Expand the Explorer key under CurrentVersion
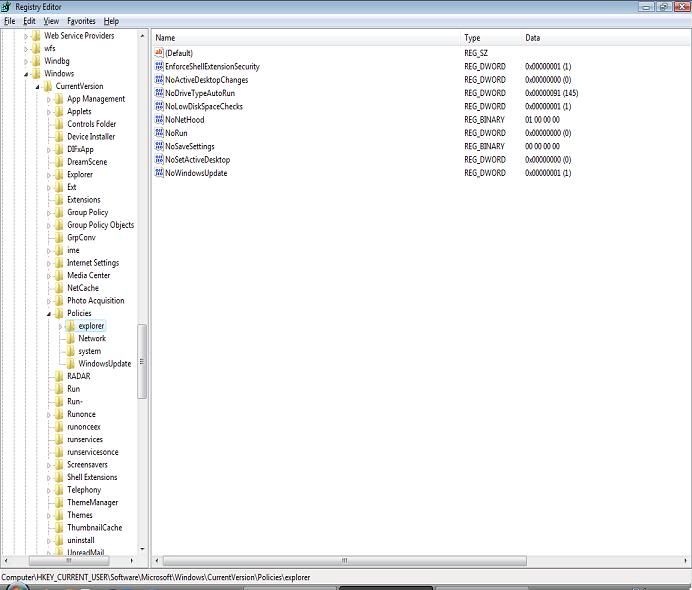Image resolution: width=692 pixels, height=590 pixels. [48, 175]
